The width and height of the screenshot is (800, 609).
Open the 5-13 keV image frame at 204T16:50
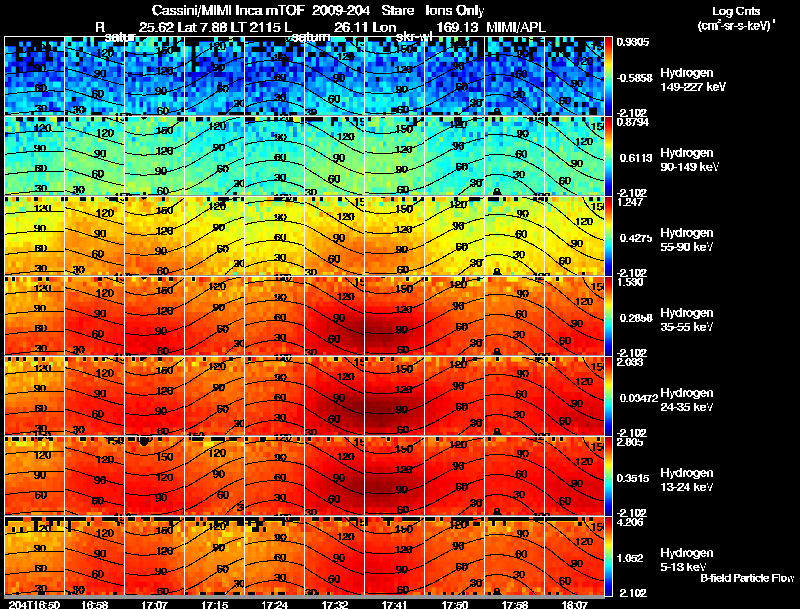tap(34, 556)
